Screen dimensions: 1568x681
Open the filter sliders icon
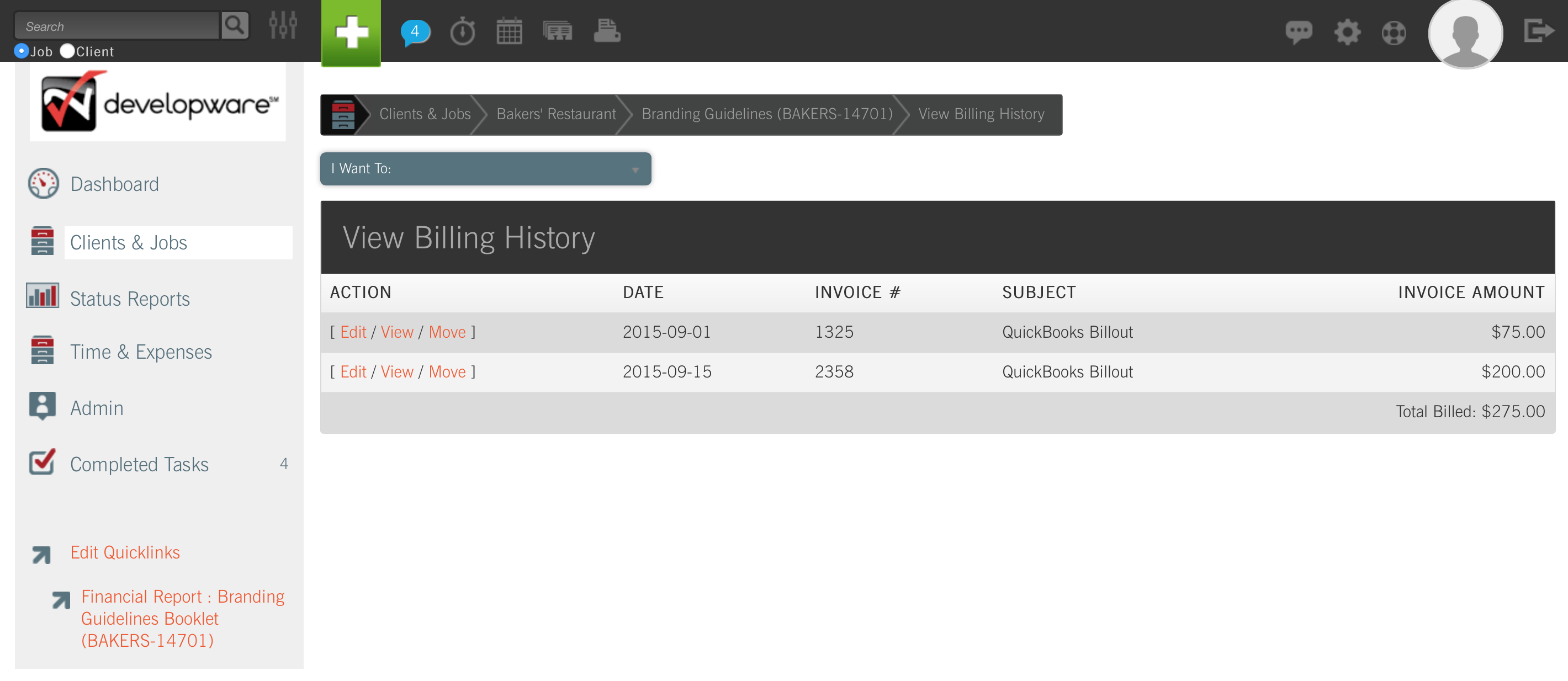click(283, 25)
